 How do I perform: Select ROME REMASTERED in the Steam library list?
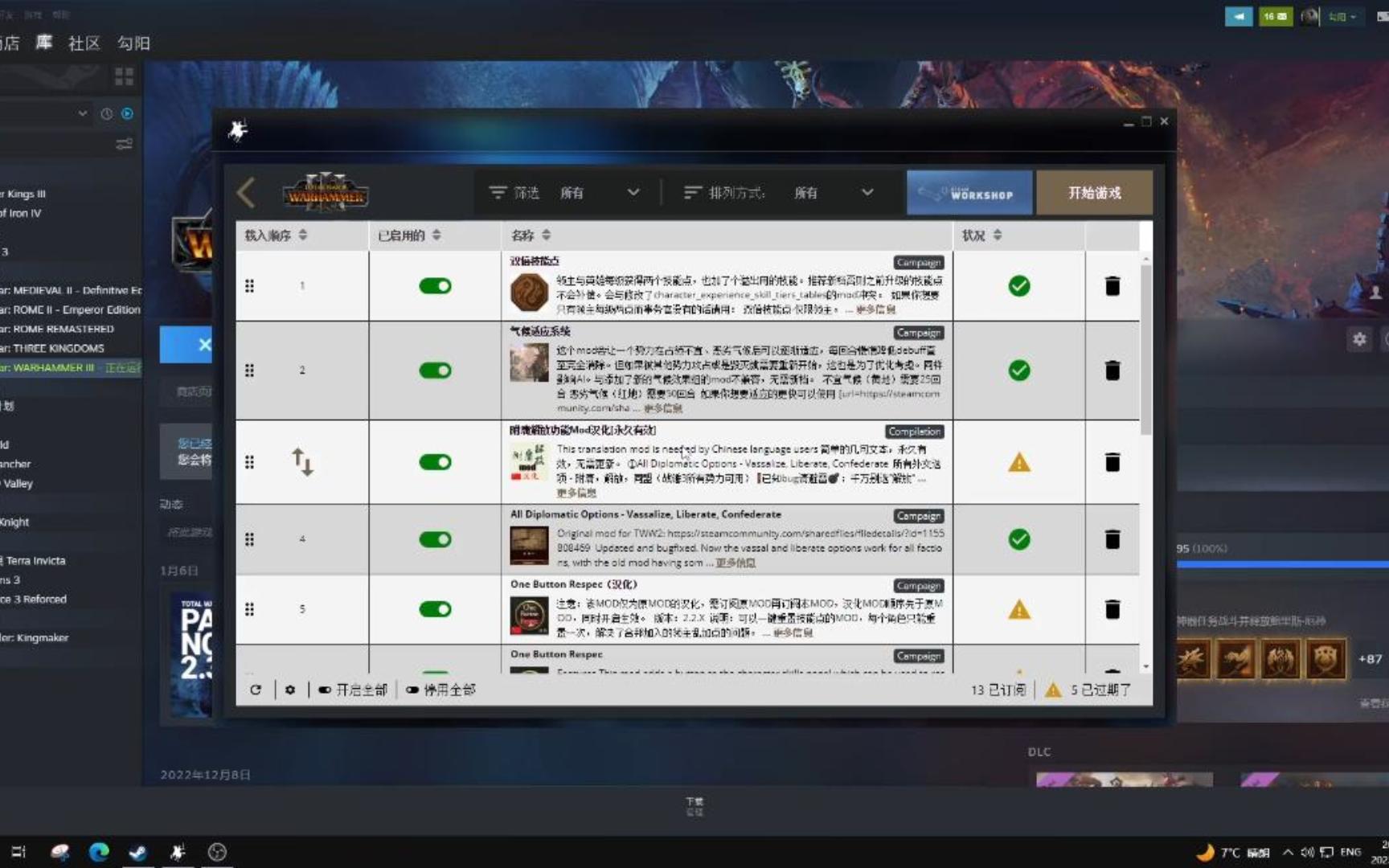pyautogui.click(x=58, y=329)
